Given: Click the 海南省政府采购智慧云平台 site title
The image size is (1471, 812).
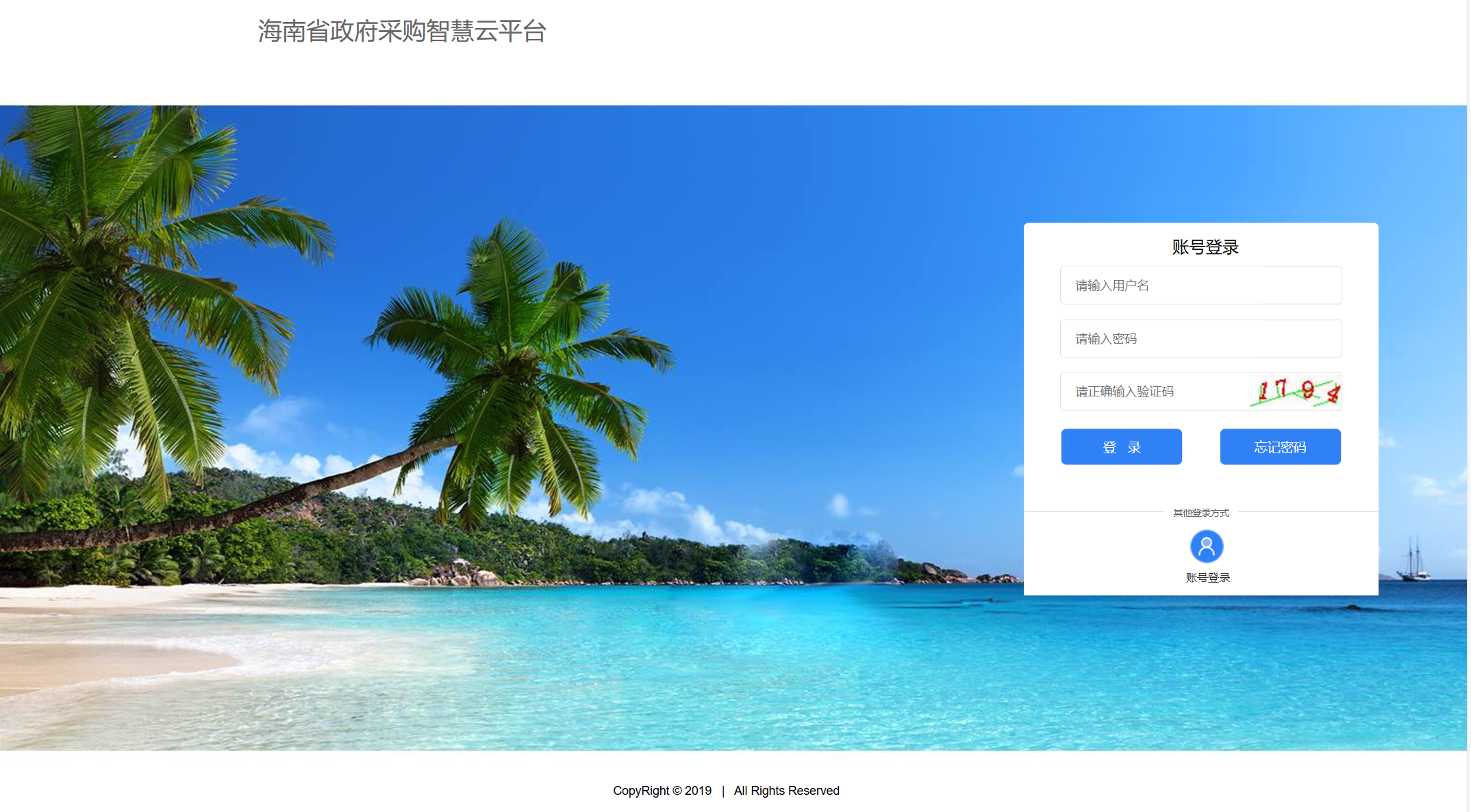Looking at the screenshot, I should (x=402, y=31).
